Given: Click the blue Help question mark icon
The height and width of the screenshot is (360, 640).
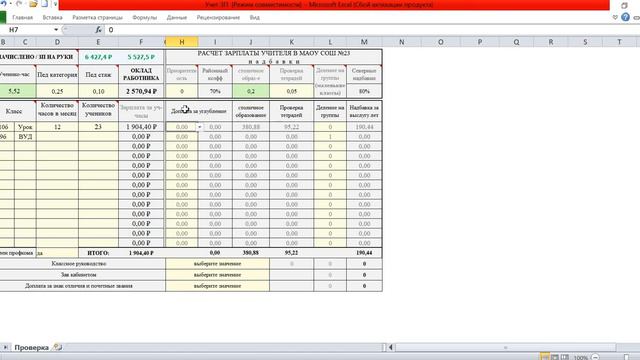Looking at the screenshot, I should (x=625, y=17).
